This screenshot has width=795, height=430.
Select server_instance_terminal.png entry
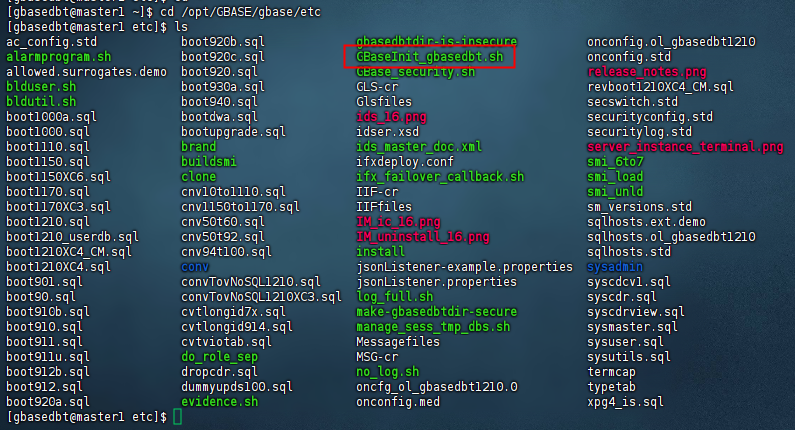tap(685, 147)
